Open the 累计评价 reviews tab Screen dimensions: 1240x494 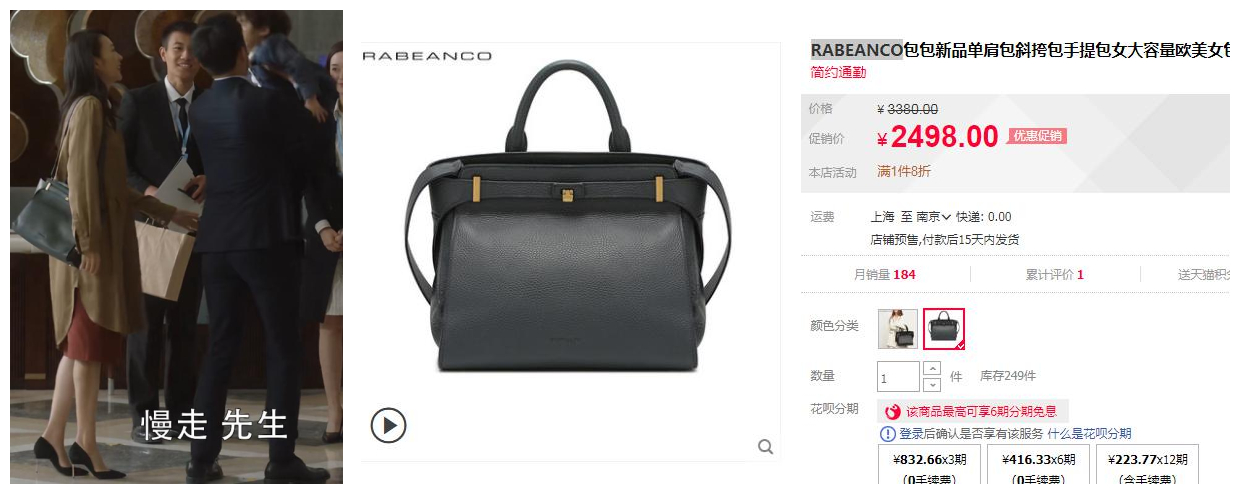[1053, 275]
